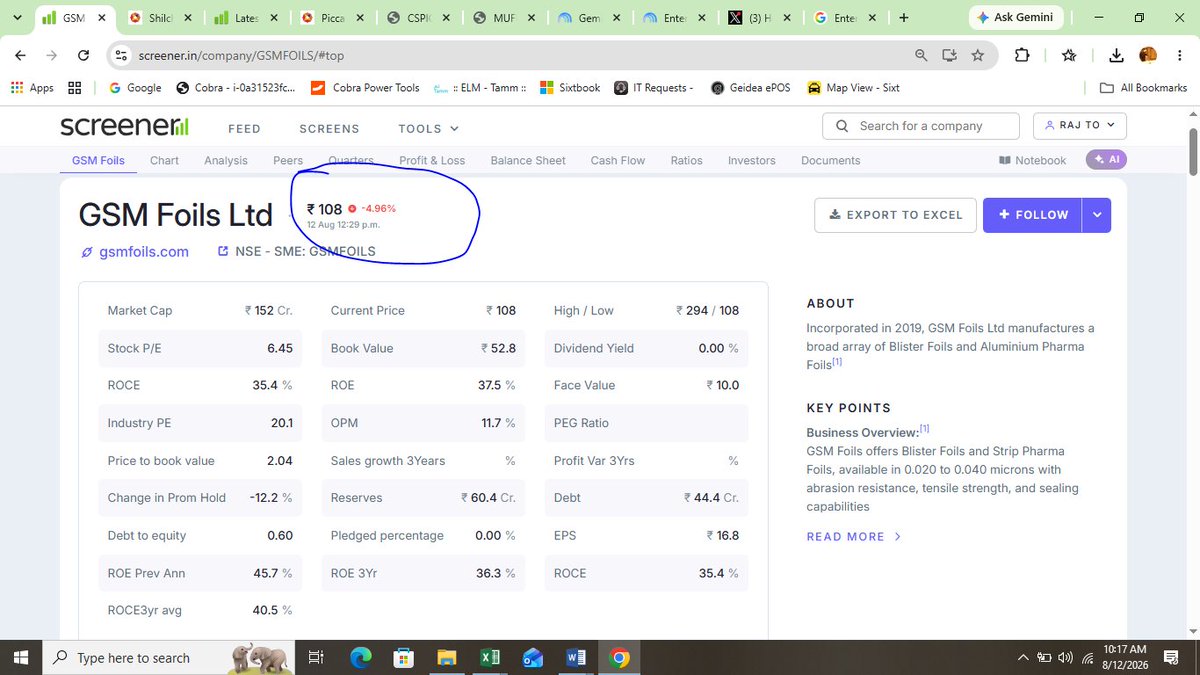Viewport: 1200px width, 675px height.
Task: Open Task View on the taskbar
Action: coord(315,658)
